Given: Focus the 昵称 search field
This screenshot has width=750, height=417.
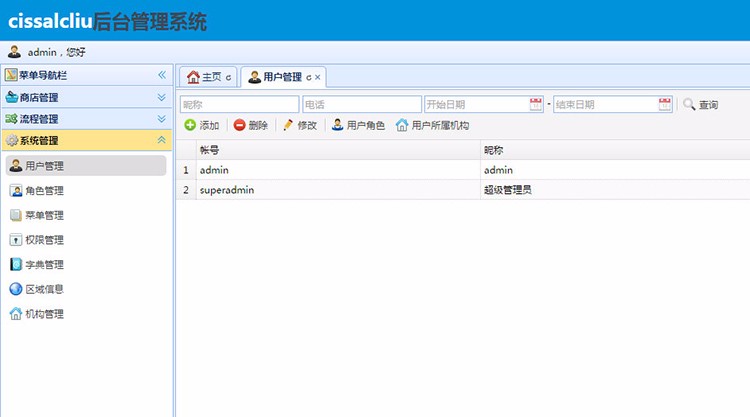Looking at the screenshot, I should 239,104.
